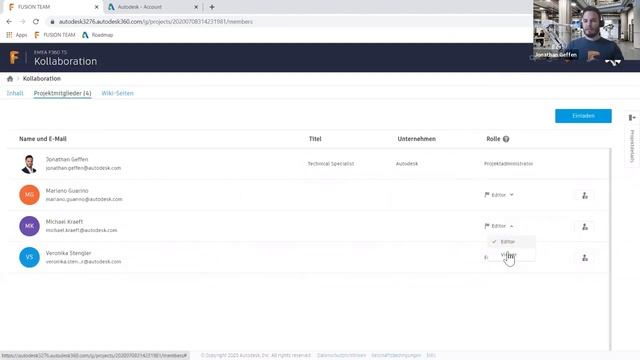Click the Name und E-Mail column header
Viewport: 640px width, 360px height.
(x=43, y=139)
